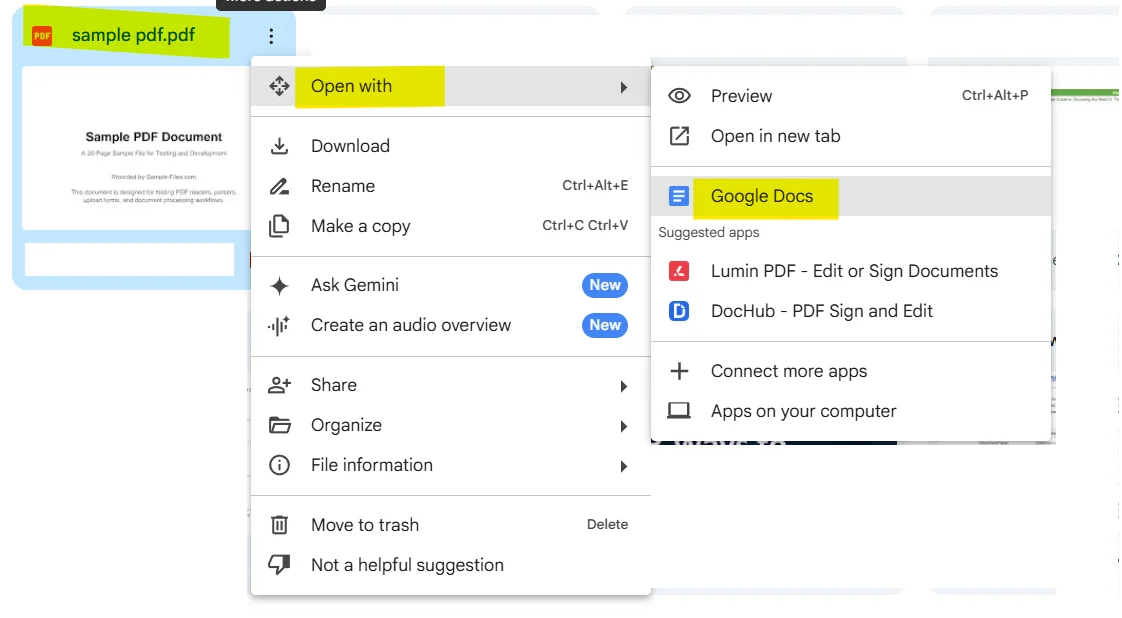Select Open with in context menu
This screenshot has width=1122, height=618.
coord(451,86)
